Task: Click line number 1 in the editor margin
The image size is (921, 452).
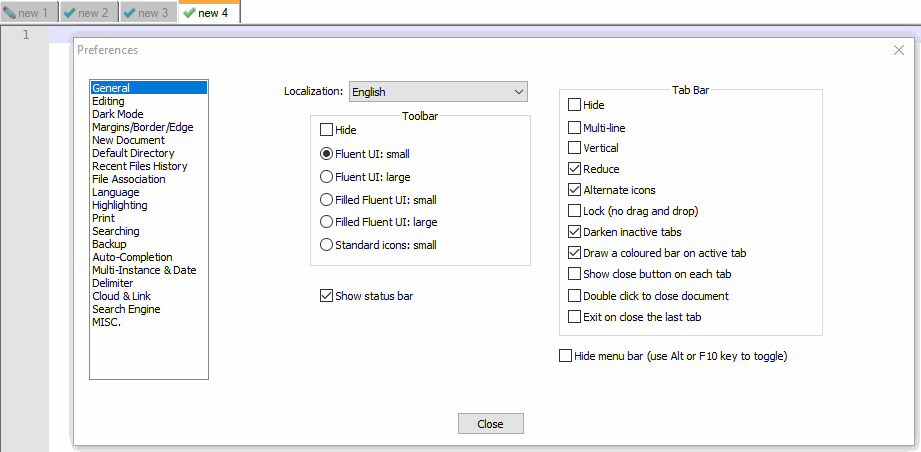Action: (25, 35)
